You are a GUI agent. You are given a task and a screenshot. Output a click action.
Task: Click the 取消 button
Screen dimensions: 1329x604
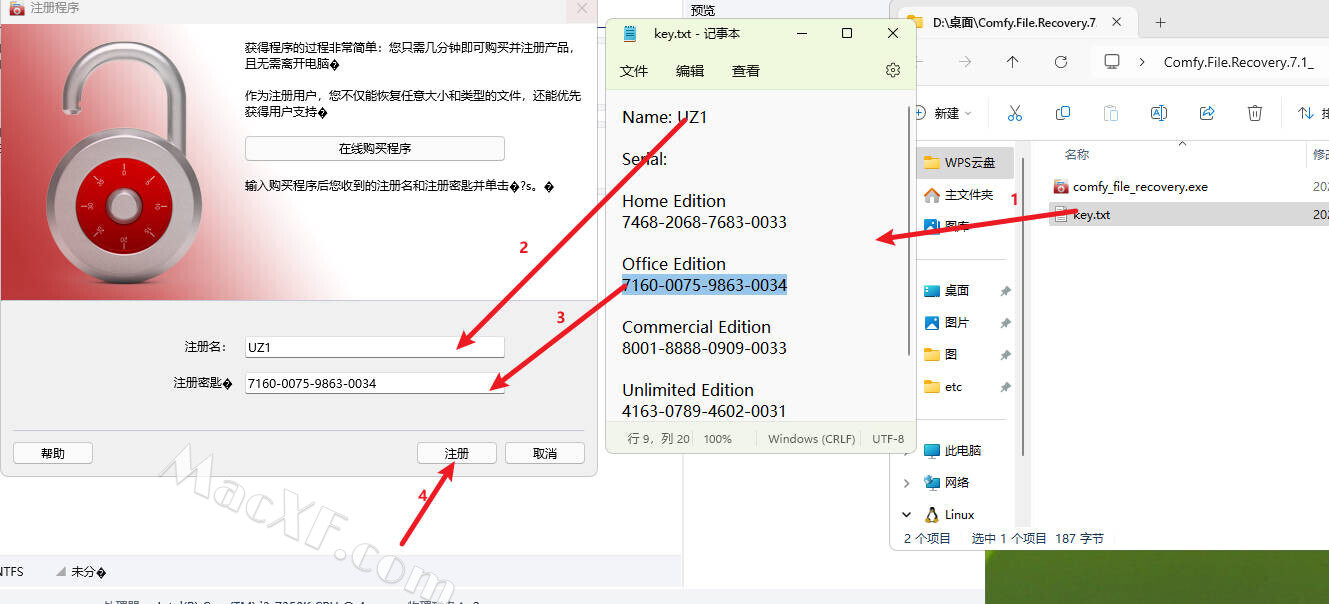point(545,453)
